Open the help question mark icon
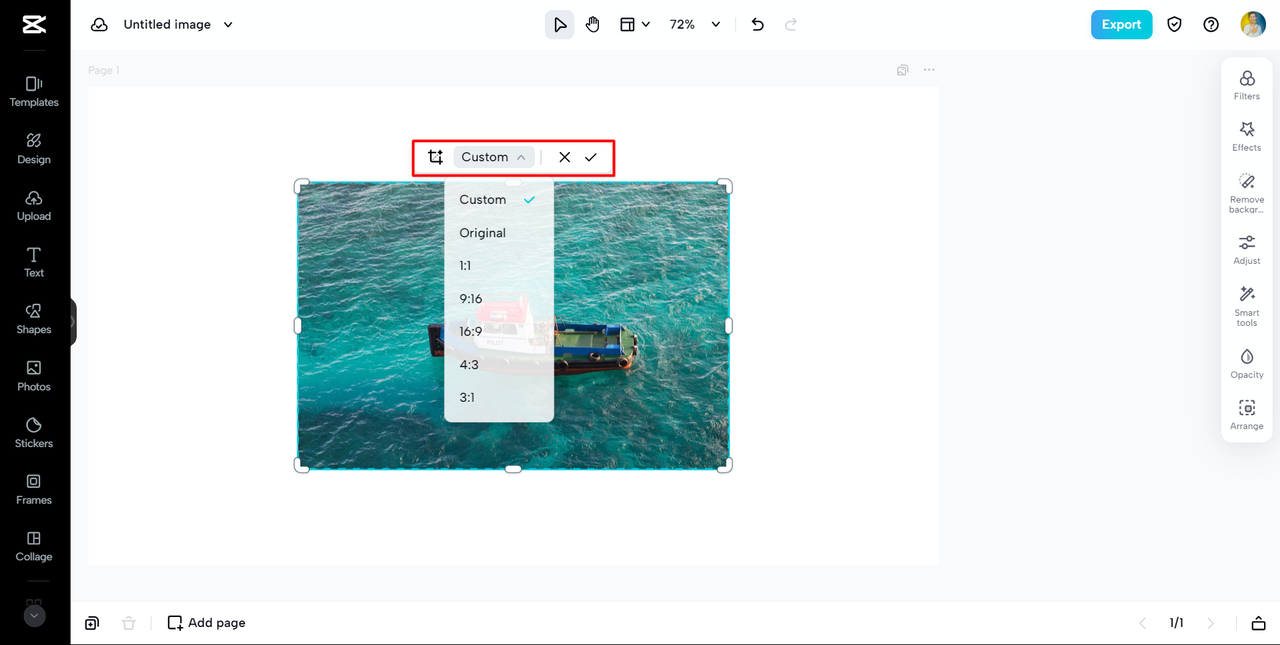 pos(1211,25)
